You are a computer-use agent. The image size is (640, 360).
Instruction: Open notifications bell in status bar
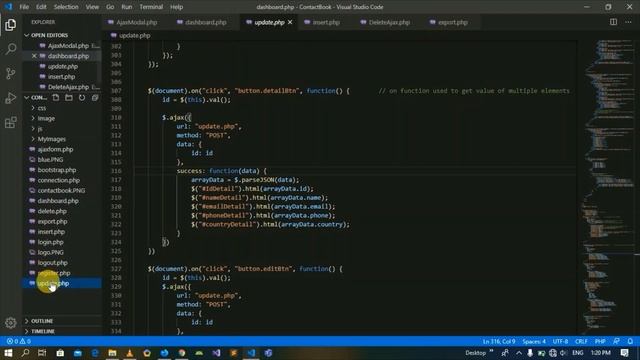coord(630,341)
